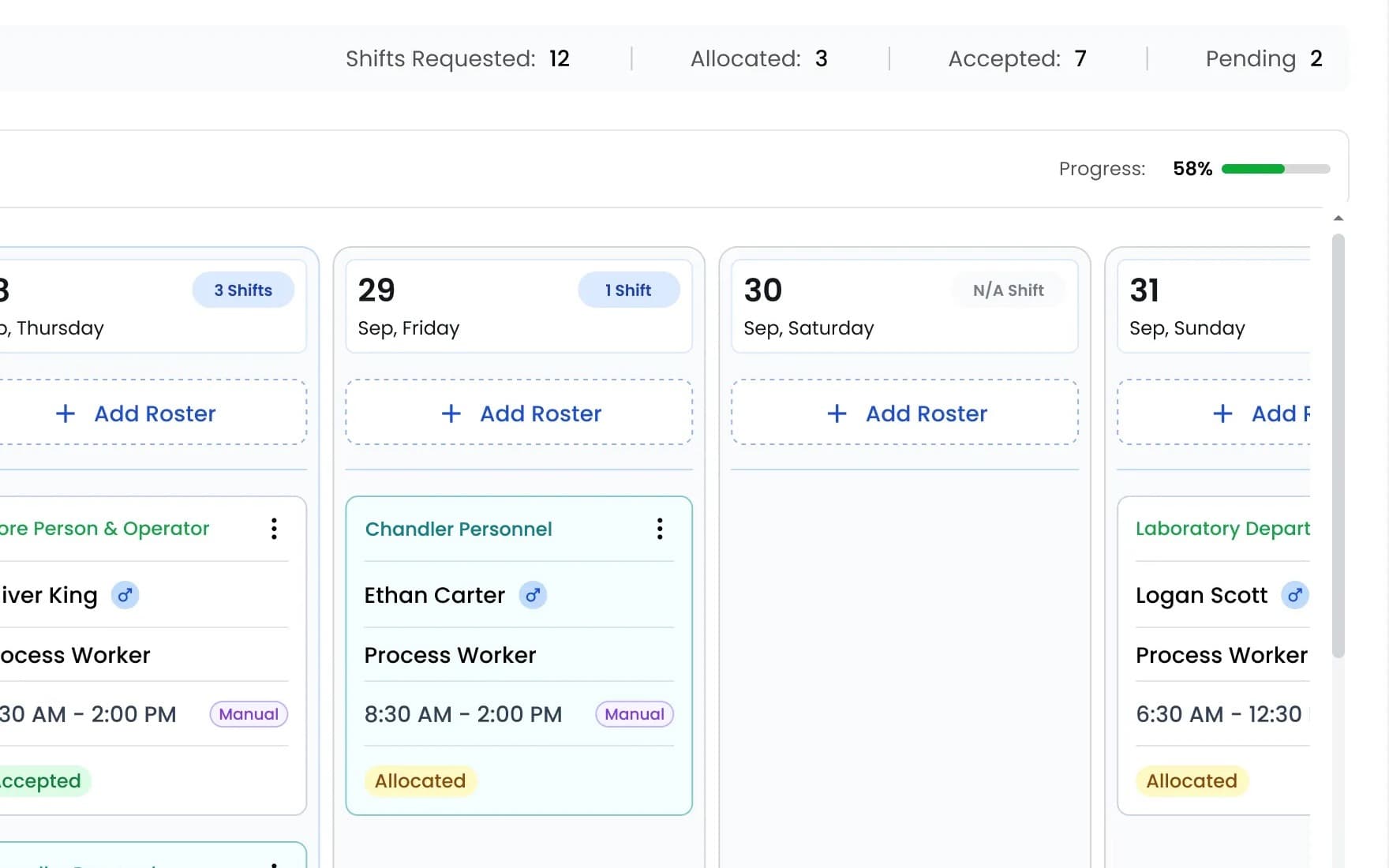Click Process Worker on Ethan Carter's card
This screenshot has height=868, width=1389.
[450, 655]
